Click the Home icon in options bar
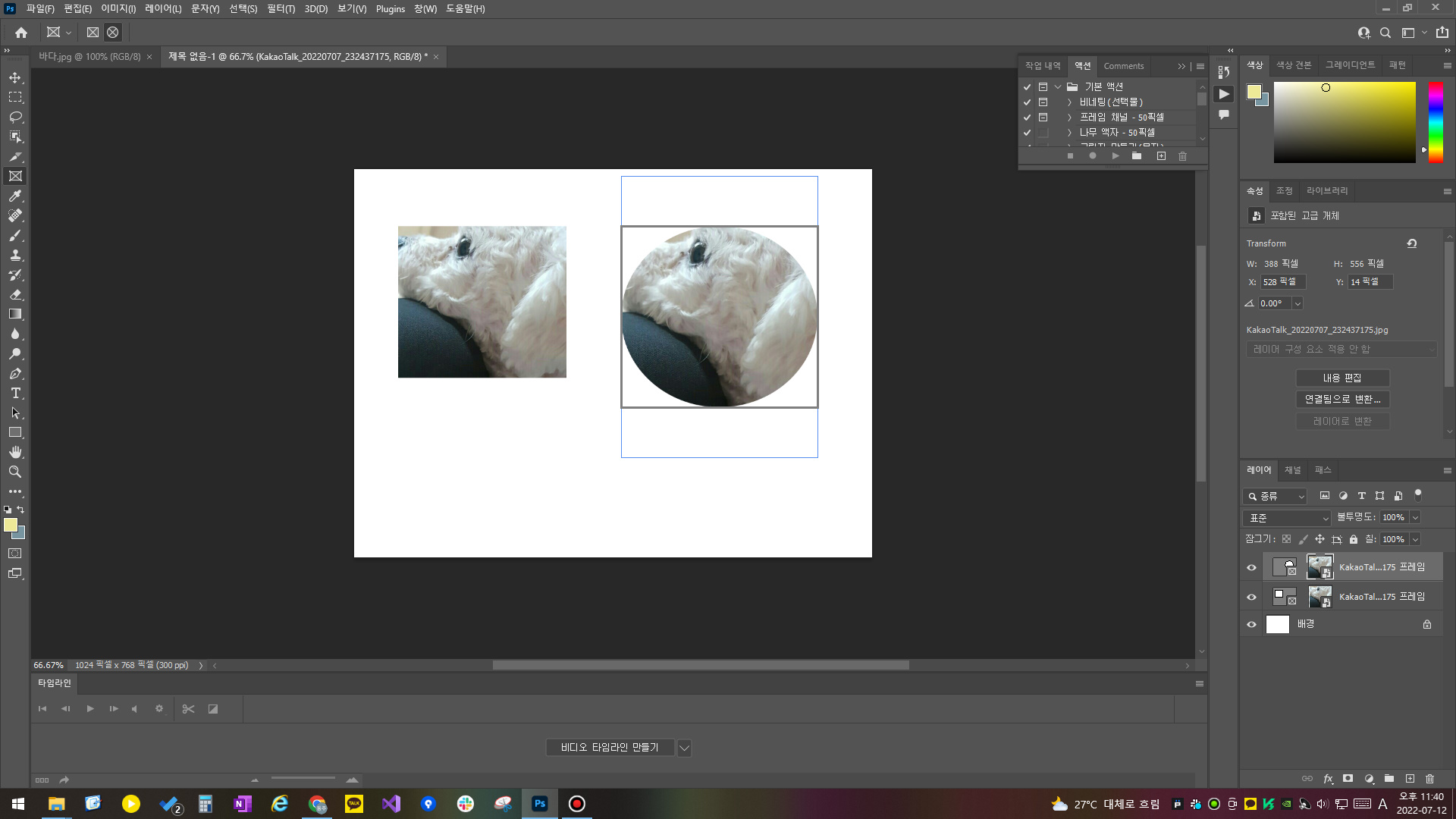The image size is (1456, 819). pos(21,33)
